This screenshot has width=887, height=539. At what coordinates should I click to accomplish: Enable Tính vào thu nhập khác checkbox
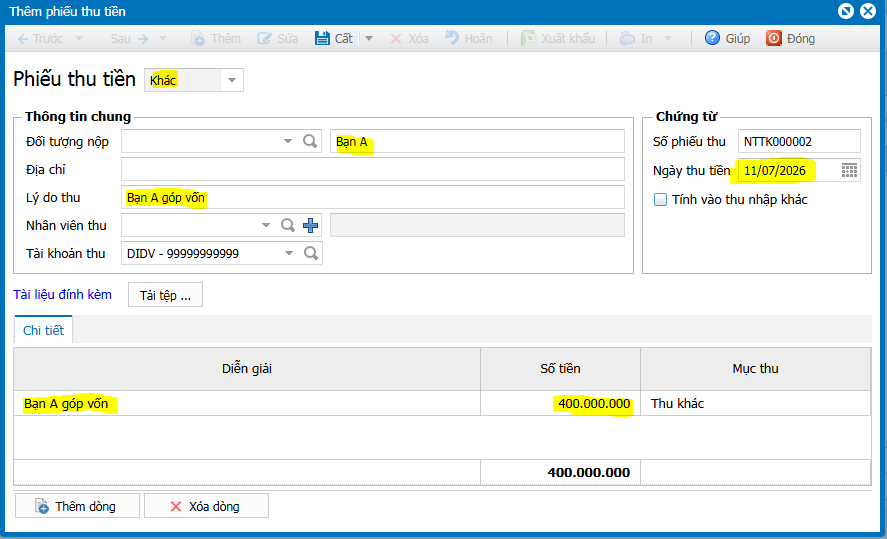click(x=660, y=199)
